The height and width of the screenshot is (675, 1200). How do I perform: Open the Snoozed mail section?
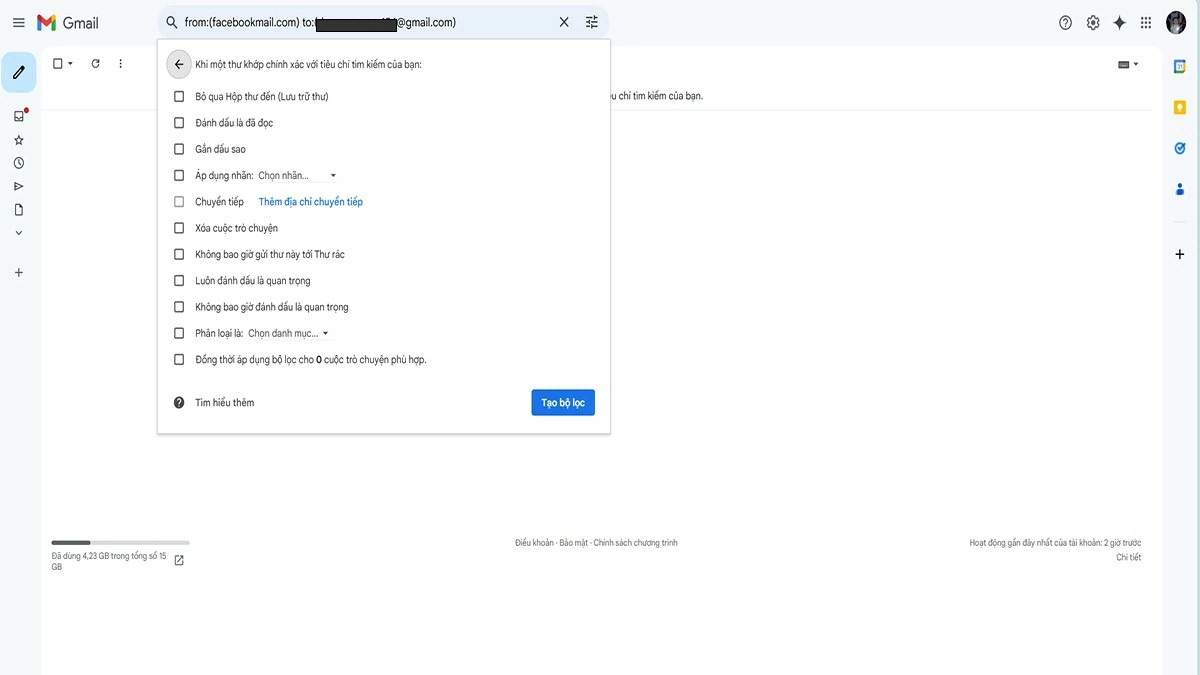point(18,162)
